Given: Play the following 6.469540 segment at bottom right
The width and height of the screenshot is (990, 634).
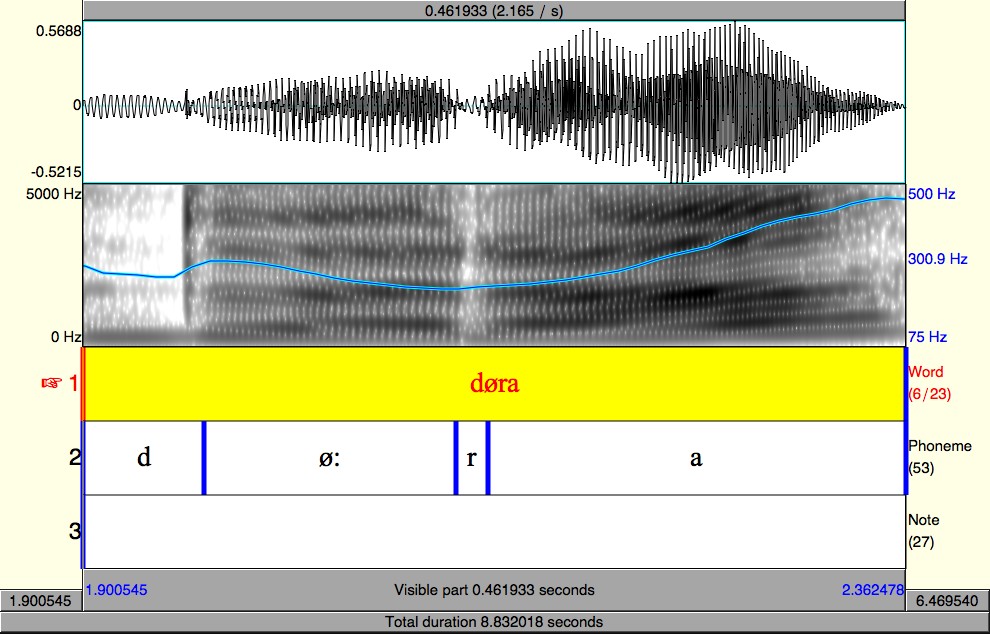Looking at the screenshot, I should tap(947, 602).
